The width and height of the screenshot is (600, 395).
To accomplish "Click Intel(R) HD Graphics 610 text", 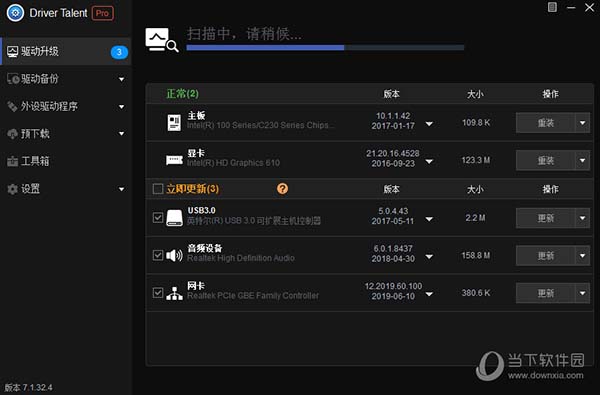I will click(233, 163).
